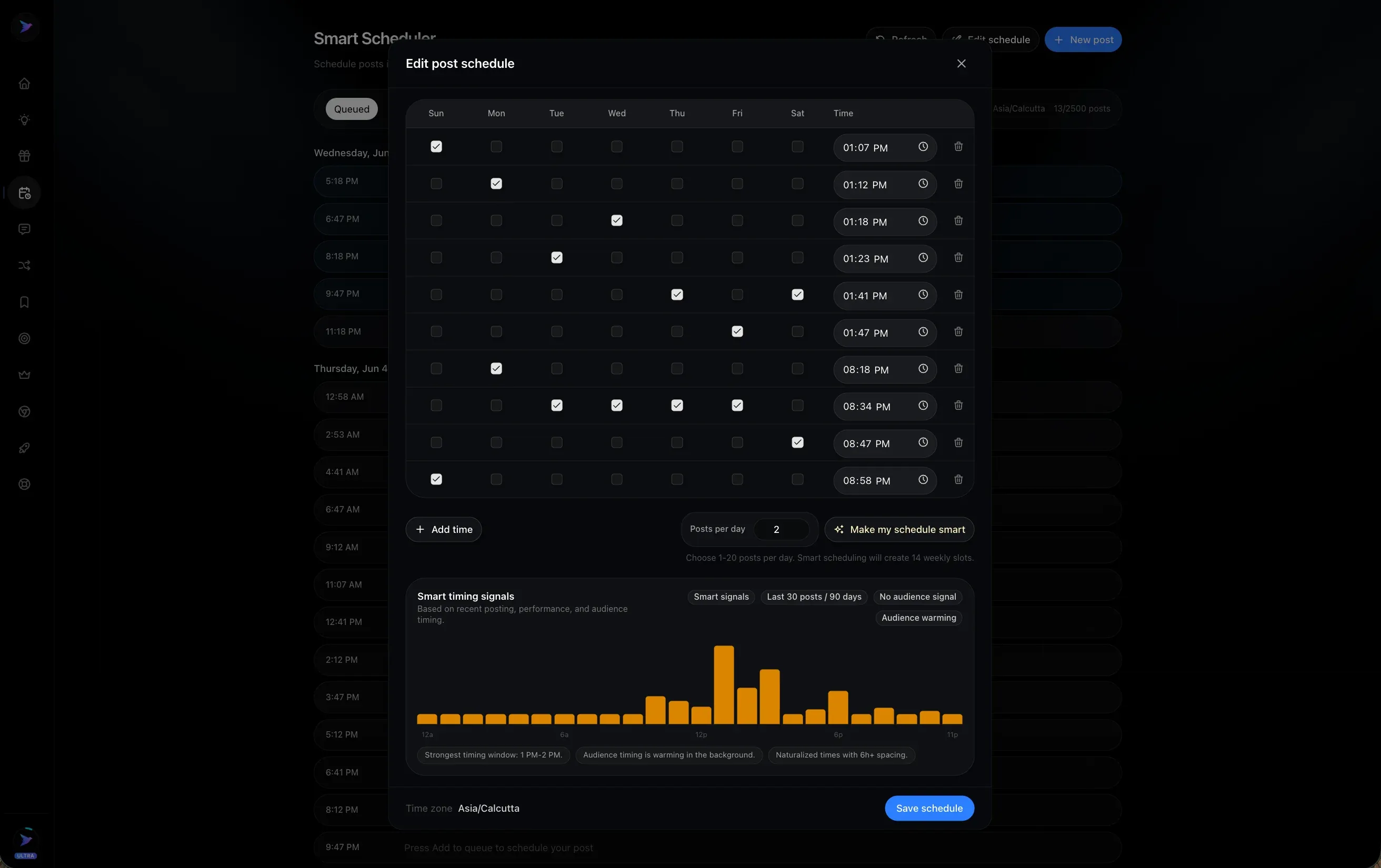This screenshot has width=1381, height=868.
Task: Delete the 01:23 PM time slot
Action: tap(958, 258)
